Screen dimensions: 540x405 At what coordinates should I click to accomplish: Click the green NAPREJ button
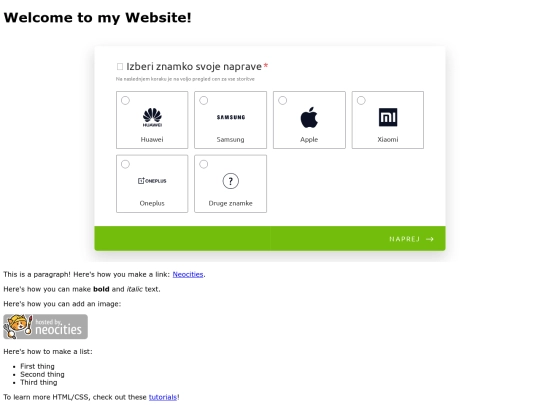pyautogui.click(x=270, y=238)
